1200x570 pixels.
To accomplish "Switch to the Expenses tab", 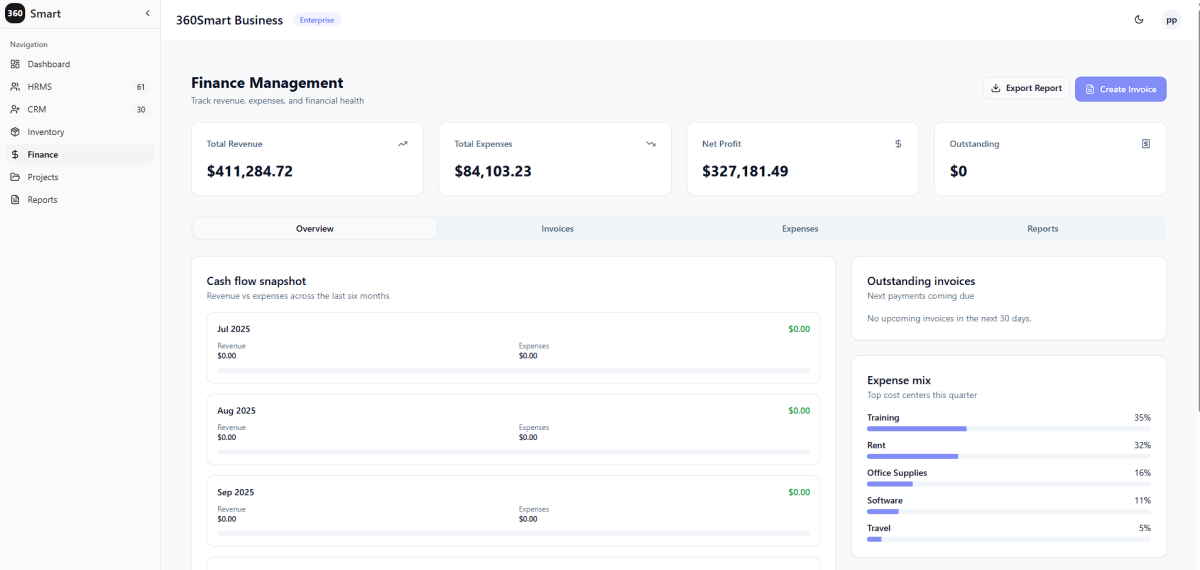I will [x=800, y=229].
